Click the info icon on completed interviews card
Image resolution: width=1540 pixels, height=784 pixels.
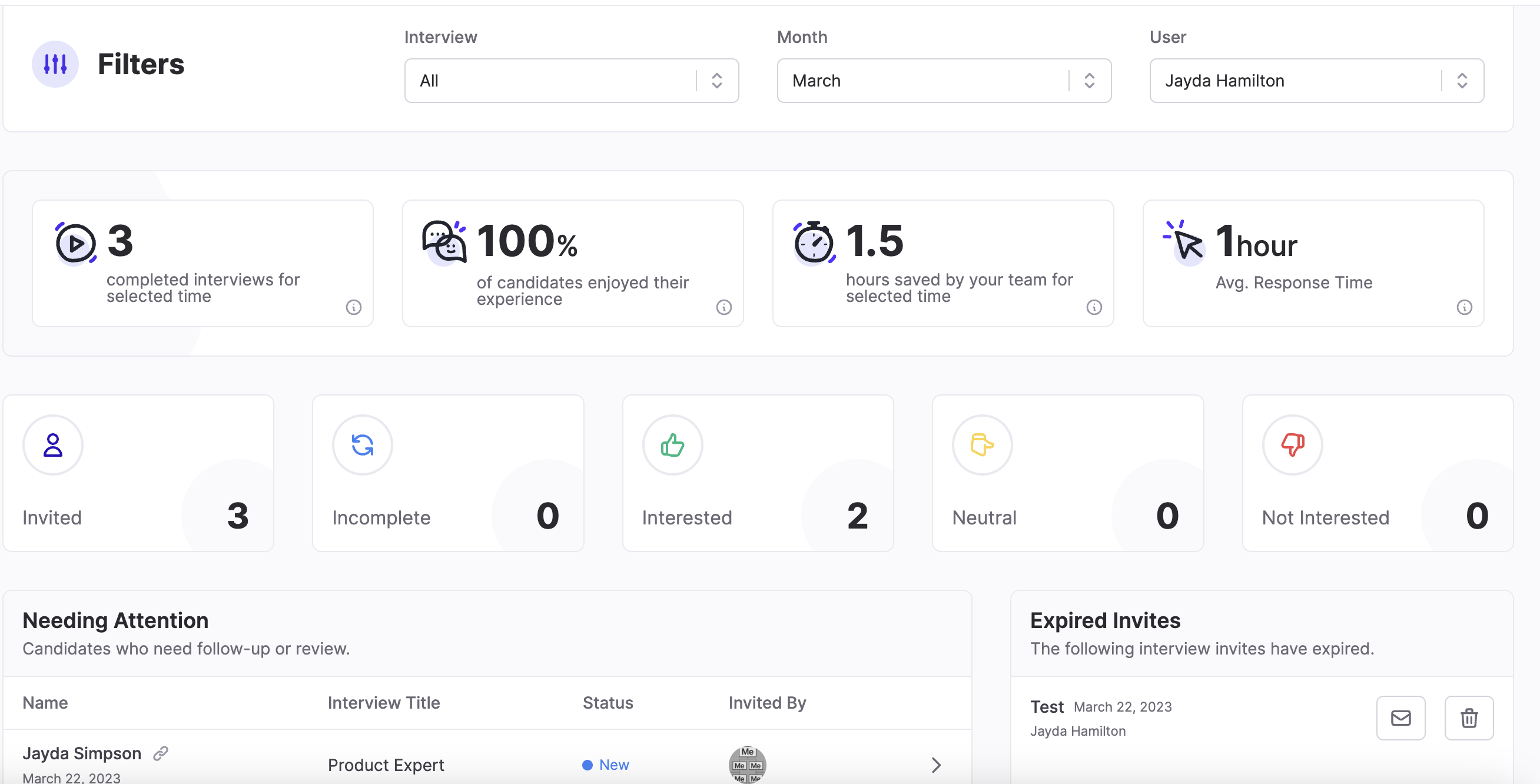click(x=353, y=307)
